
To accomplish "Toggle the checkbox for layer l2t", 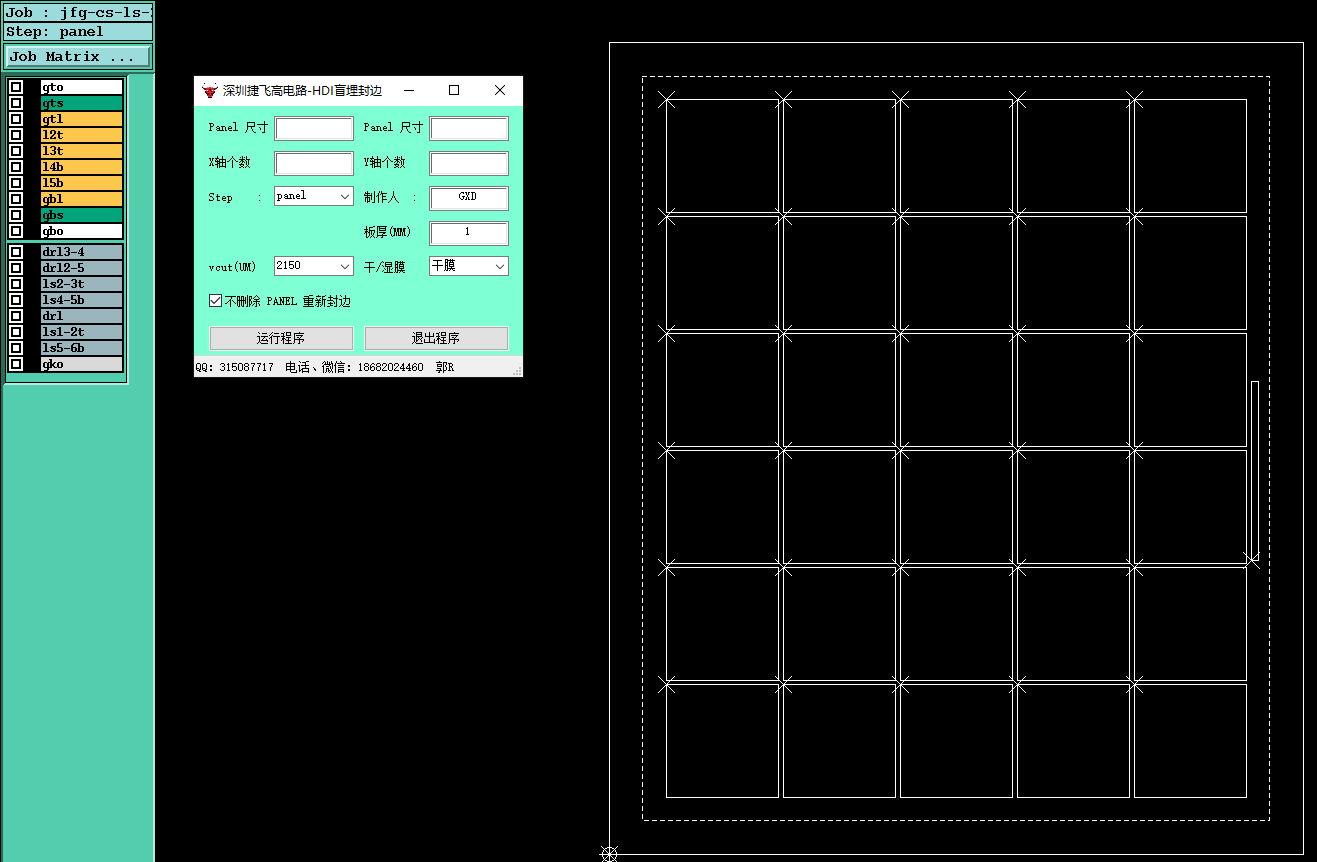I will [16, 135].
